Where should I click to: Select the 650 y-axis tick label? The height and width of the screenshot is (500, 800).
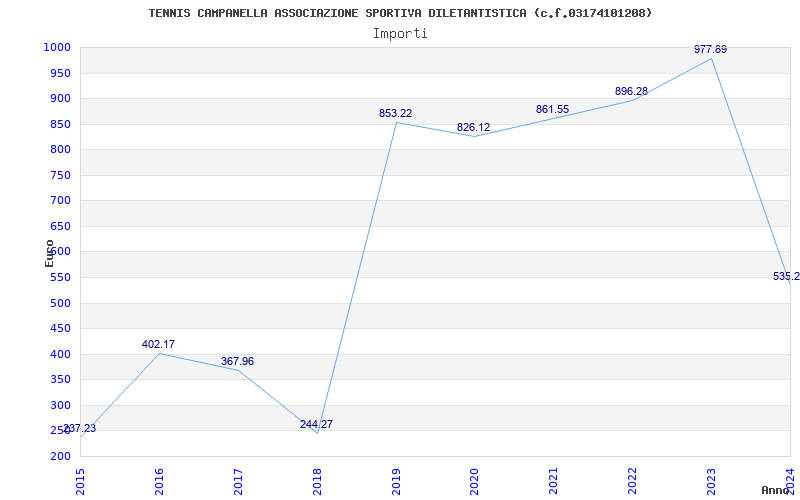coord(60,227)
